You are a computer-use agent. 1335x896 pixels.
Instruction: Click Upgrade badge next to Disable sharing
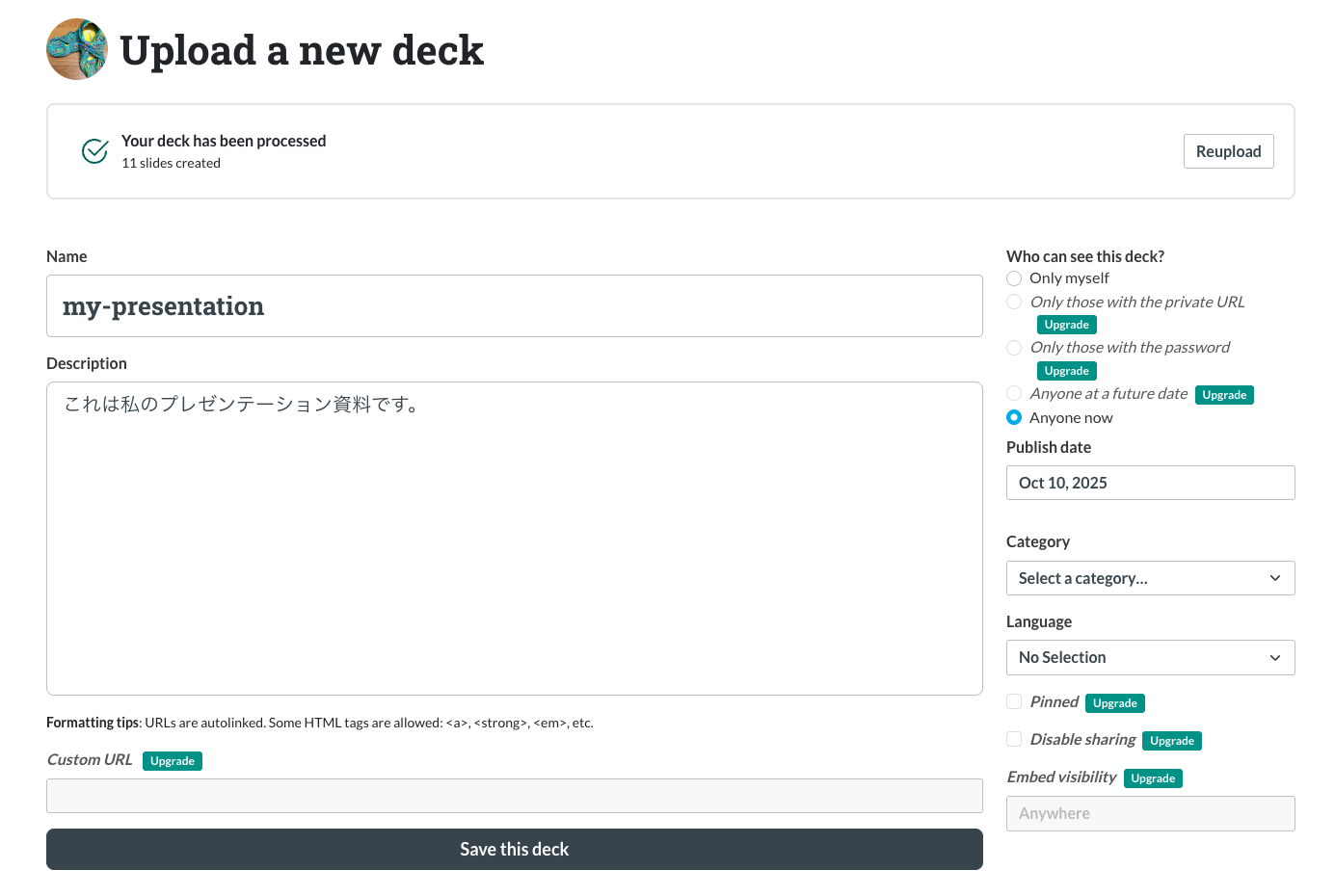pyautogui.click(x=1171, y=741)
